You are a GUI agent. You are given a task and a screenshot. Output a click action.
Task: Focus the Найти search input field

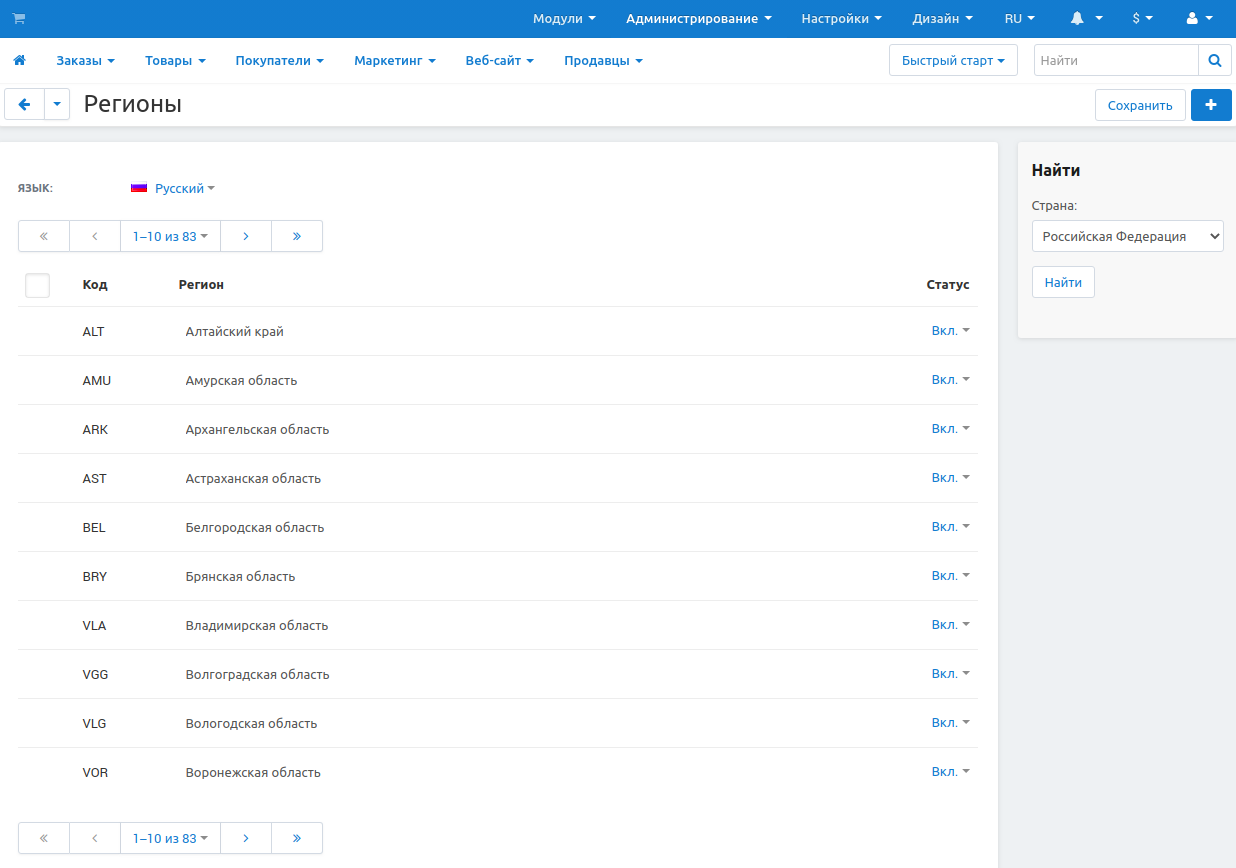[x=1115, y=61]
